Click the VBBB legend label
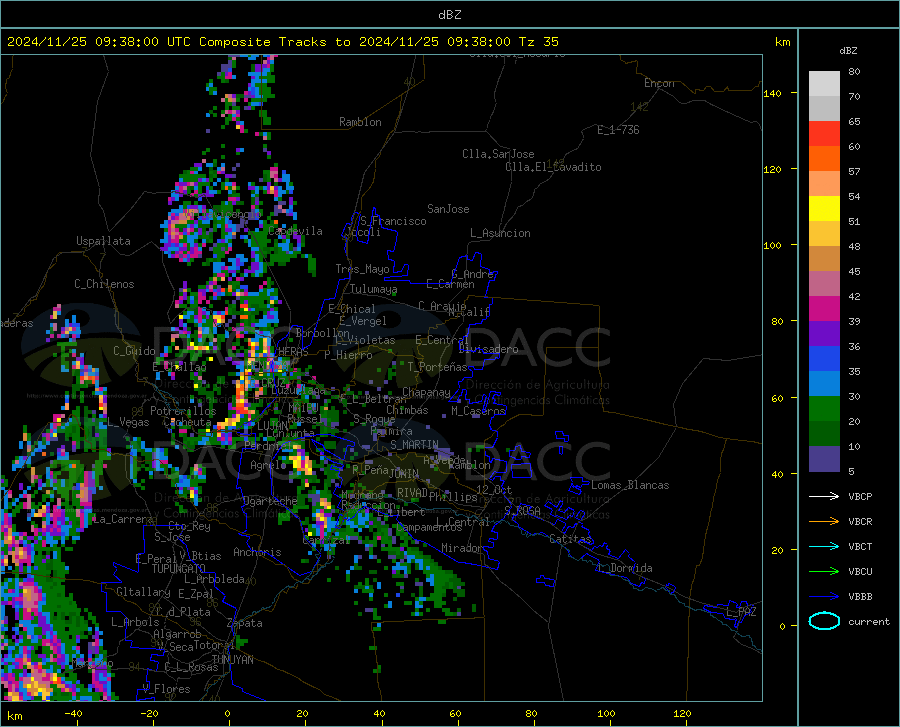 tap(860, 596)
